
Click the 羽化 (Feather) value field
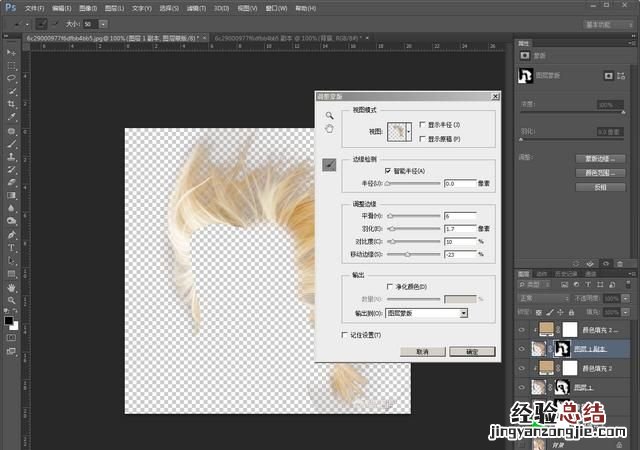pyautogui.click(x=460, y=229)
